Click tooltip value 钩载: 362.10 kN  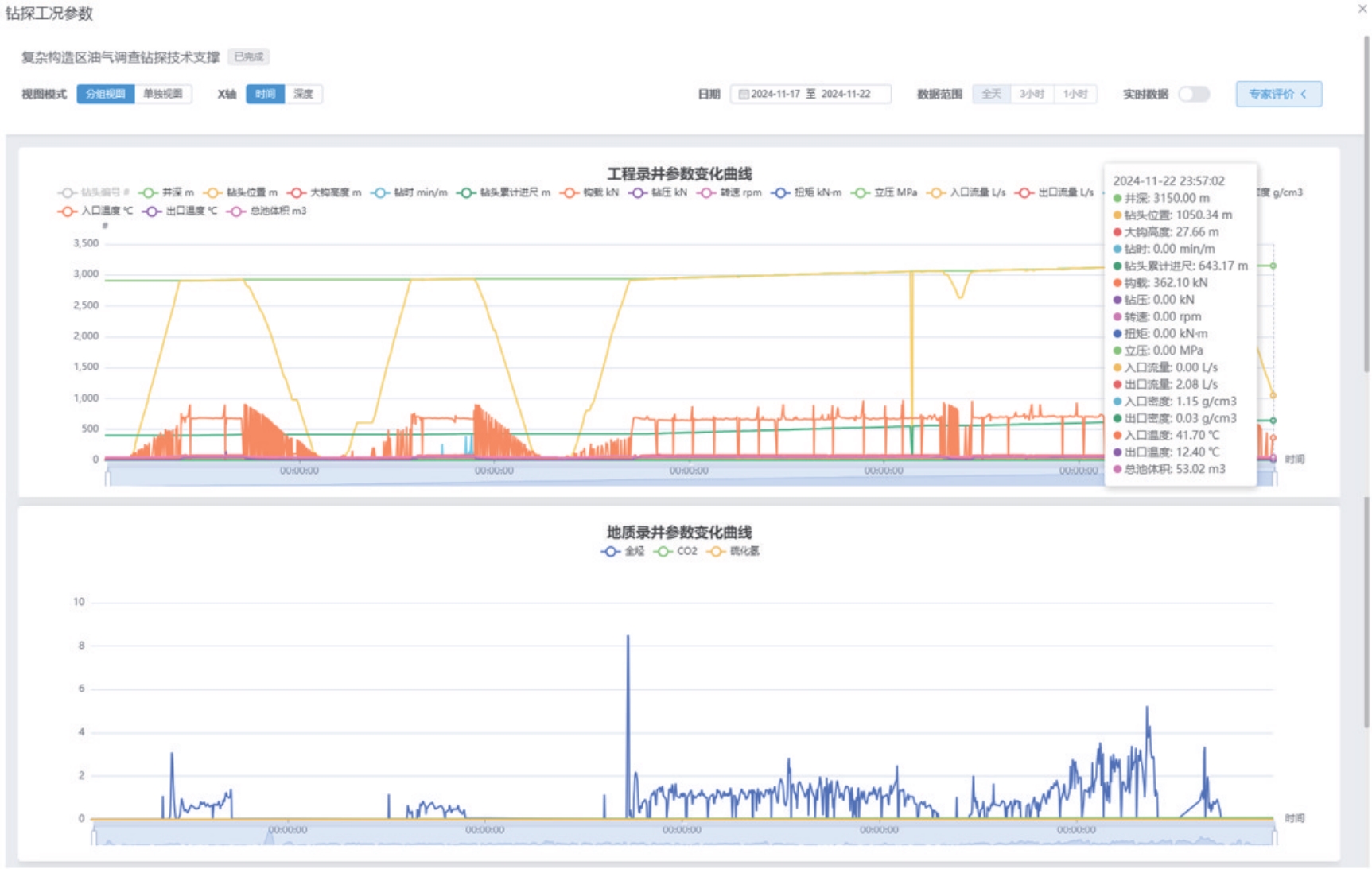coord(1165,282)
